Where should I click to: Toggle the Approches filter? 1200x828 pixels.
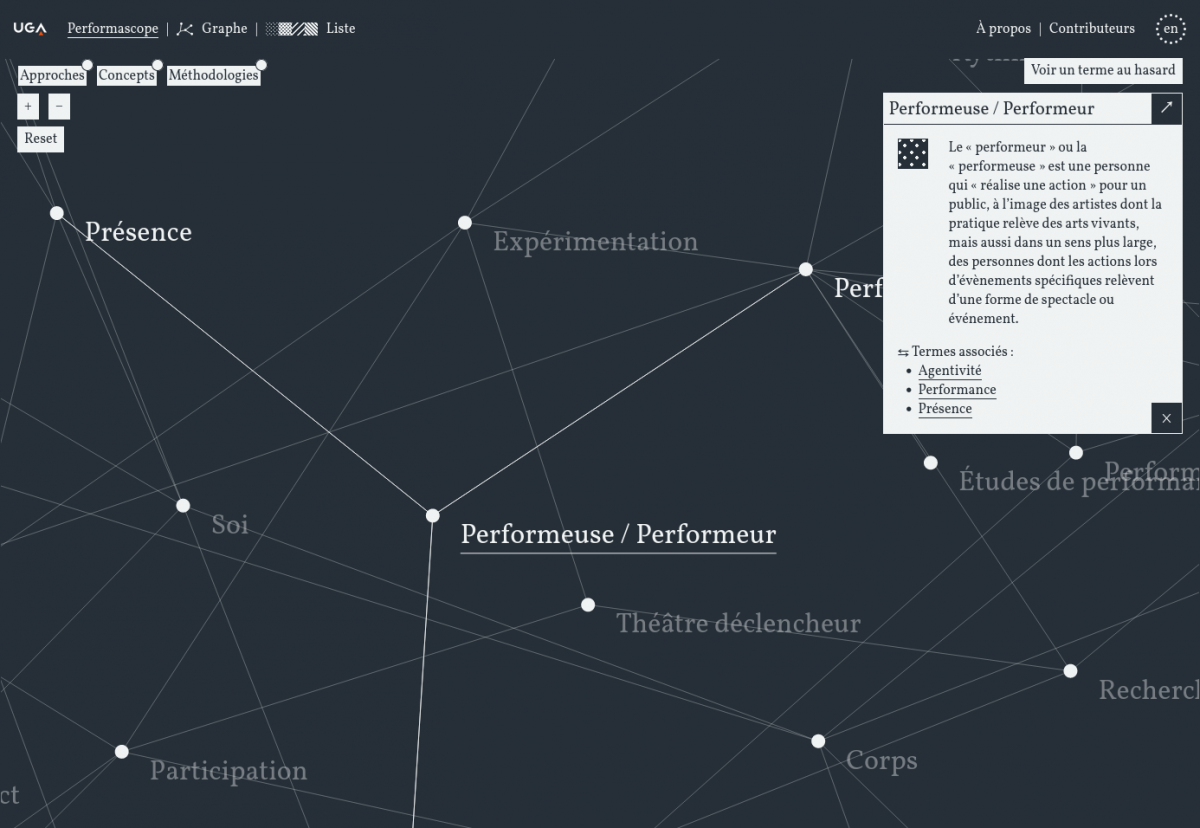point(52,76)
